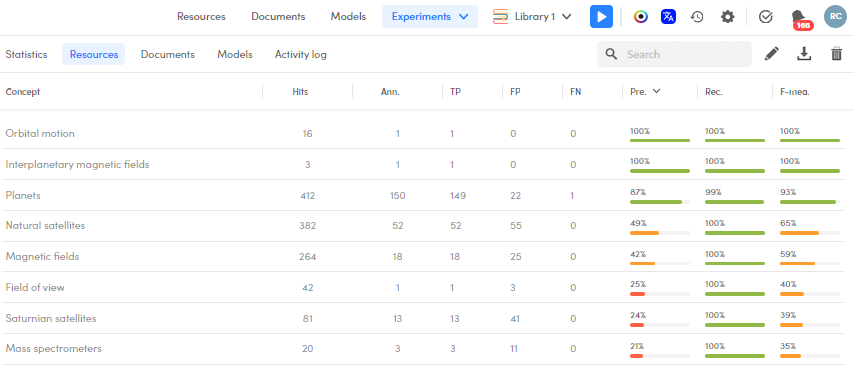Click the Planets Ann. value 150
Image resolution: width=854 pixels, height=368 pixels.
tap(398, 195)
